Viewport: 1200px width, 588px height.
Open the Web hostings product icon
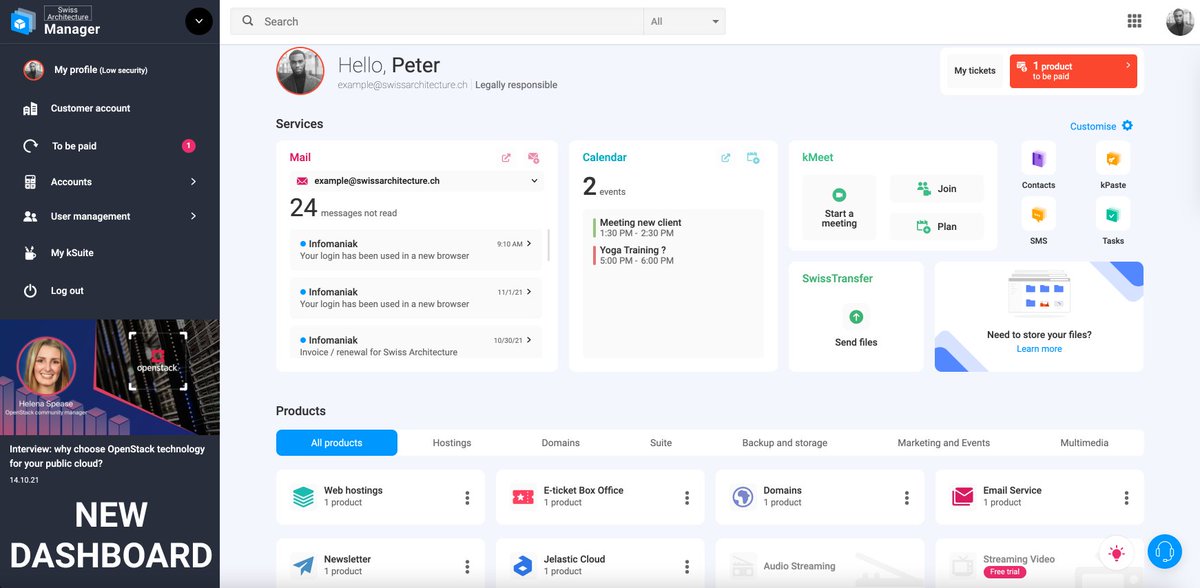click(303, 497)
